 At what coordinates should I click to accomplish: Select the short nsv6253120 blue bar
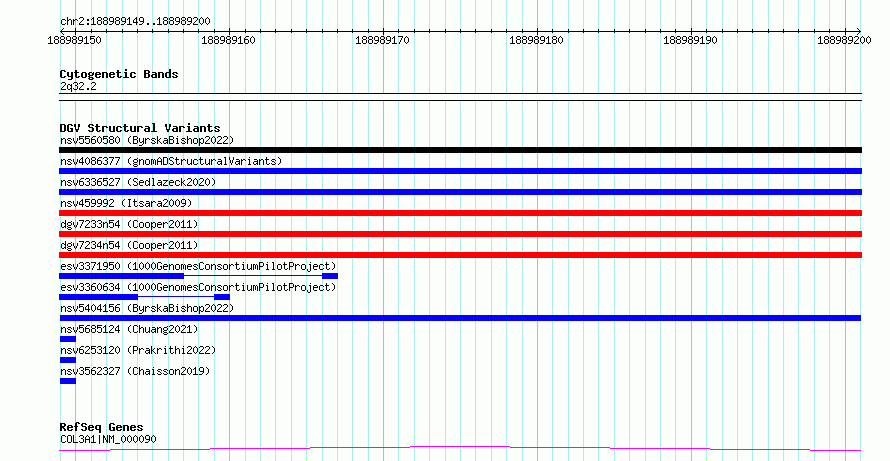[x=68, y=360]
